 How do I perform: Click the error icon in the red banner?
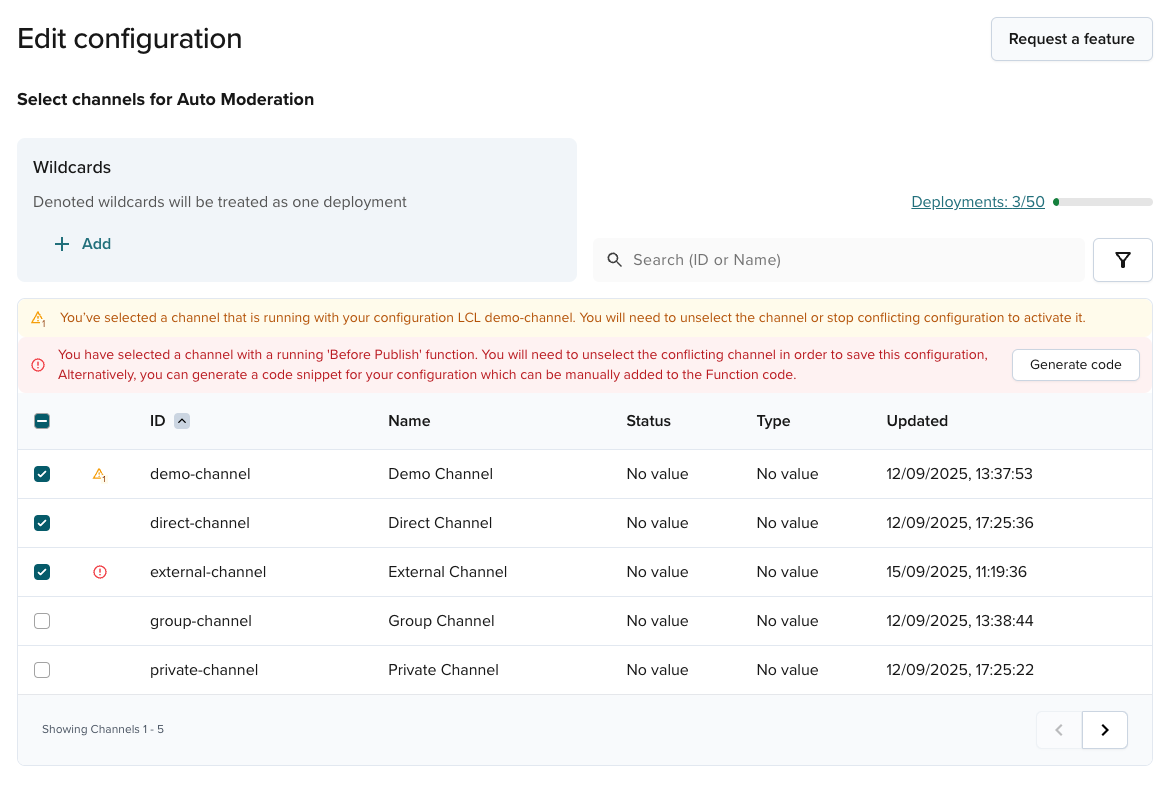[x=38, y=365]
